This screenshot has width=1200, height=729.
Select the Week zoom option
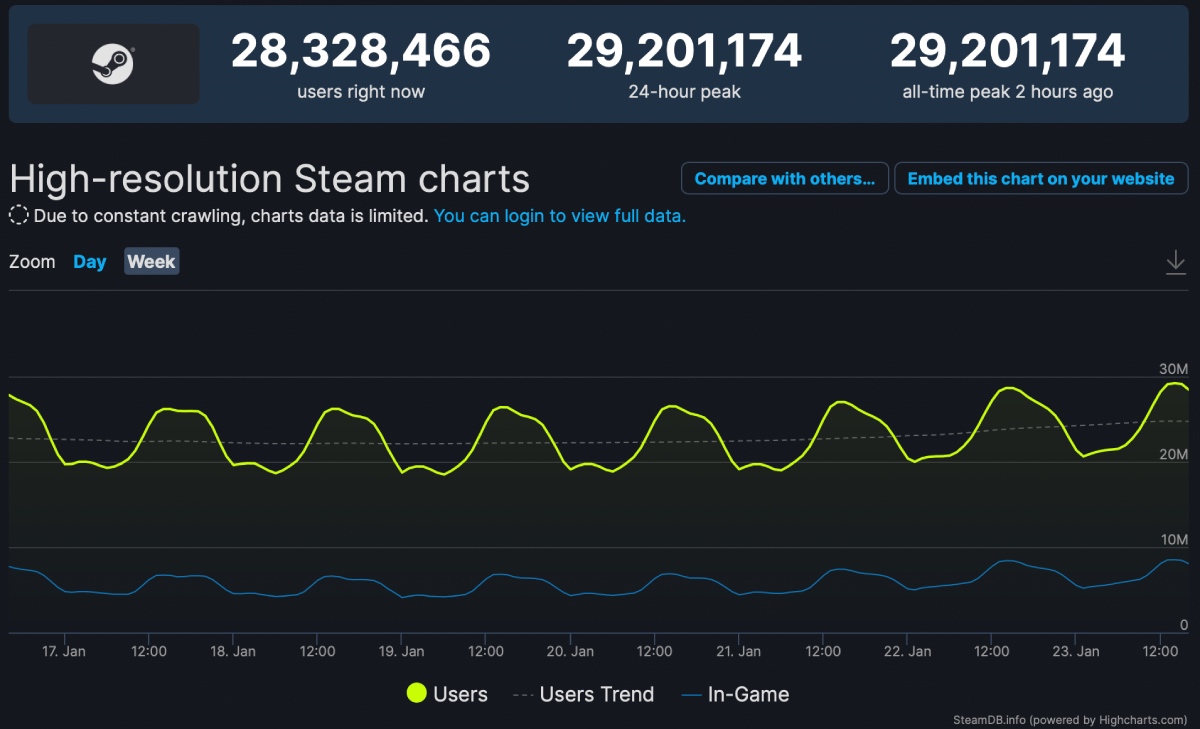[x=151, y=262]
